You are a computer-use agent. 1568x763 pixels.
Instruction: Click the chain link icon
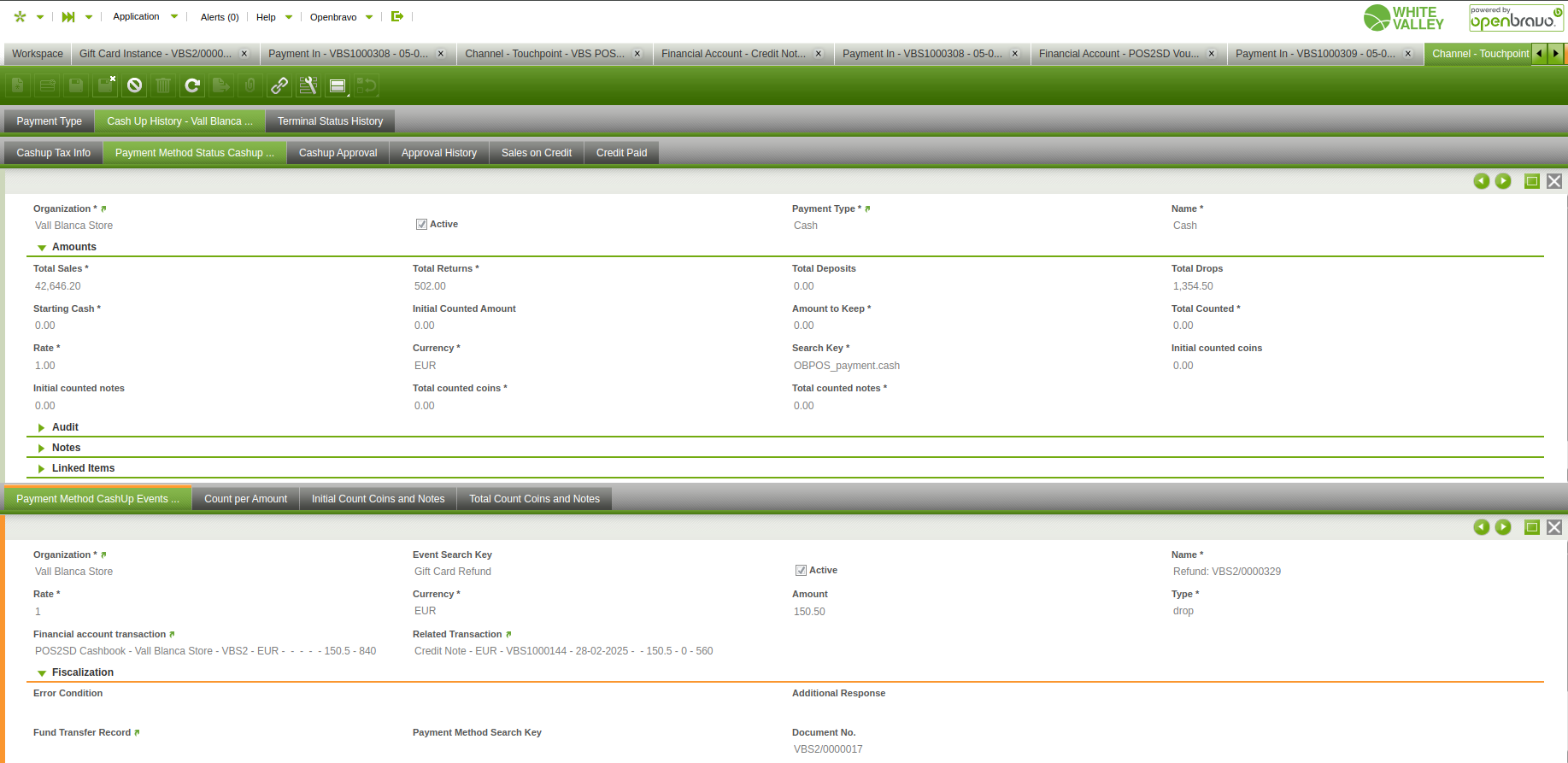click(x=279, y=85)
